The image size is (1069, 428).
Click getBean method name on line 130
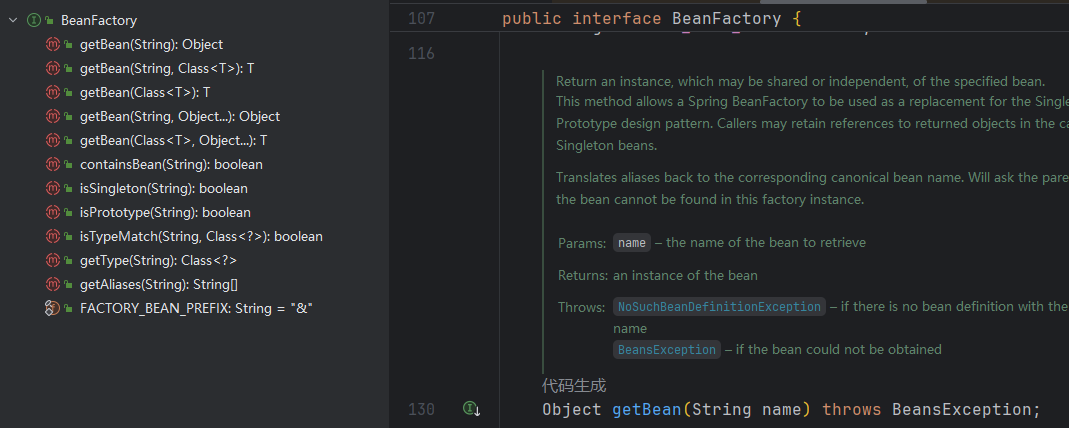coord(647,410)
